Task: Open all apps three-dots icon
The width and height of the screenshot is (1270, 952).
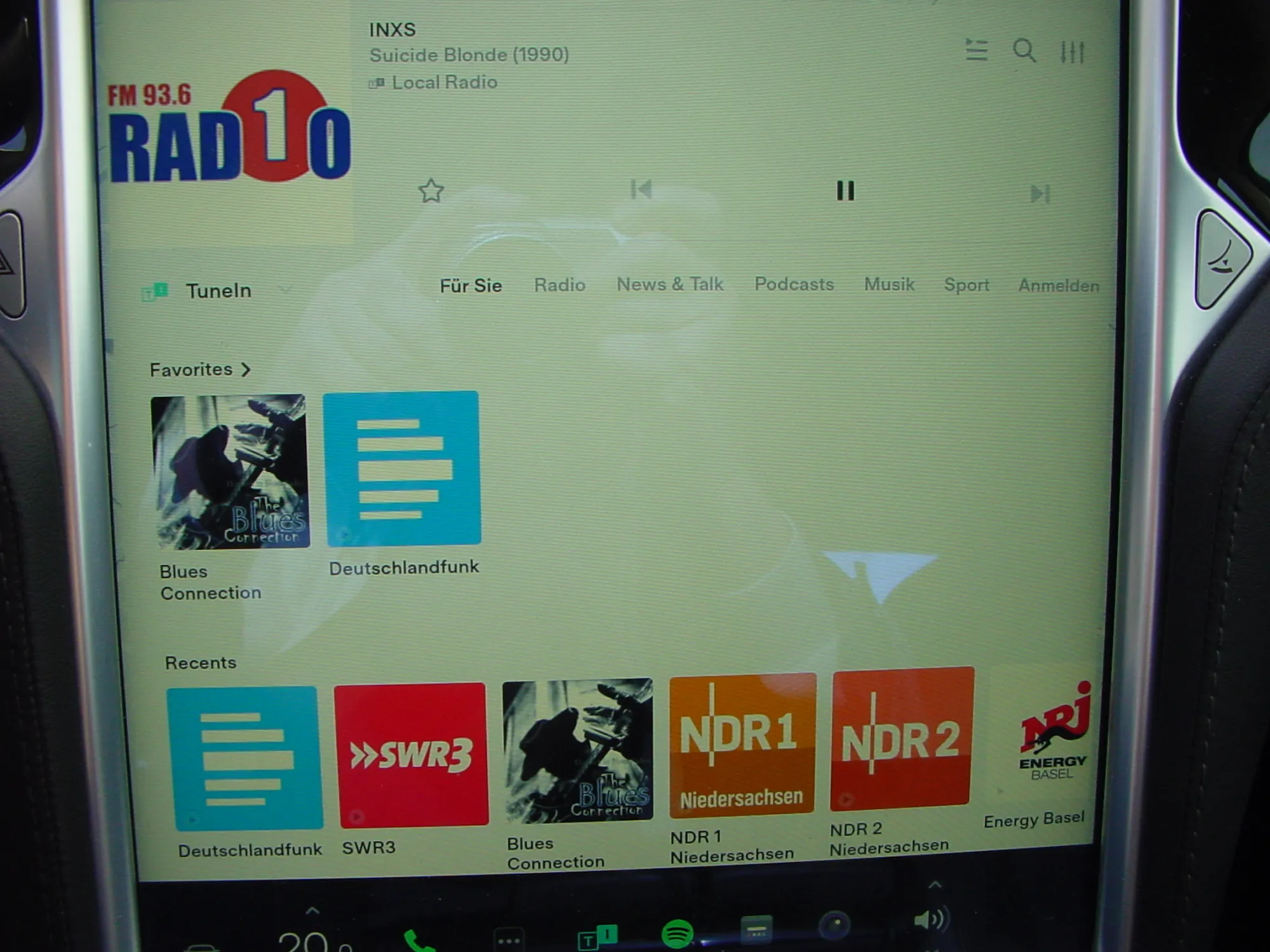Action: tap(509, 941)
